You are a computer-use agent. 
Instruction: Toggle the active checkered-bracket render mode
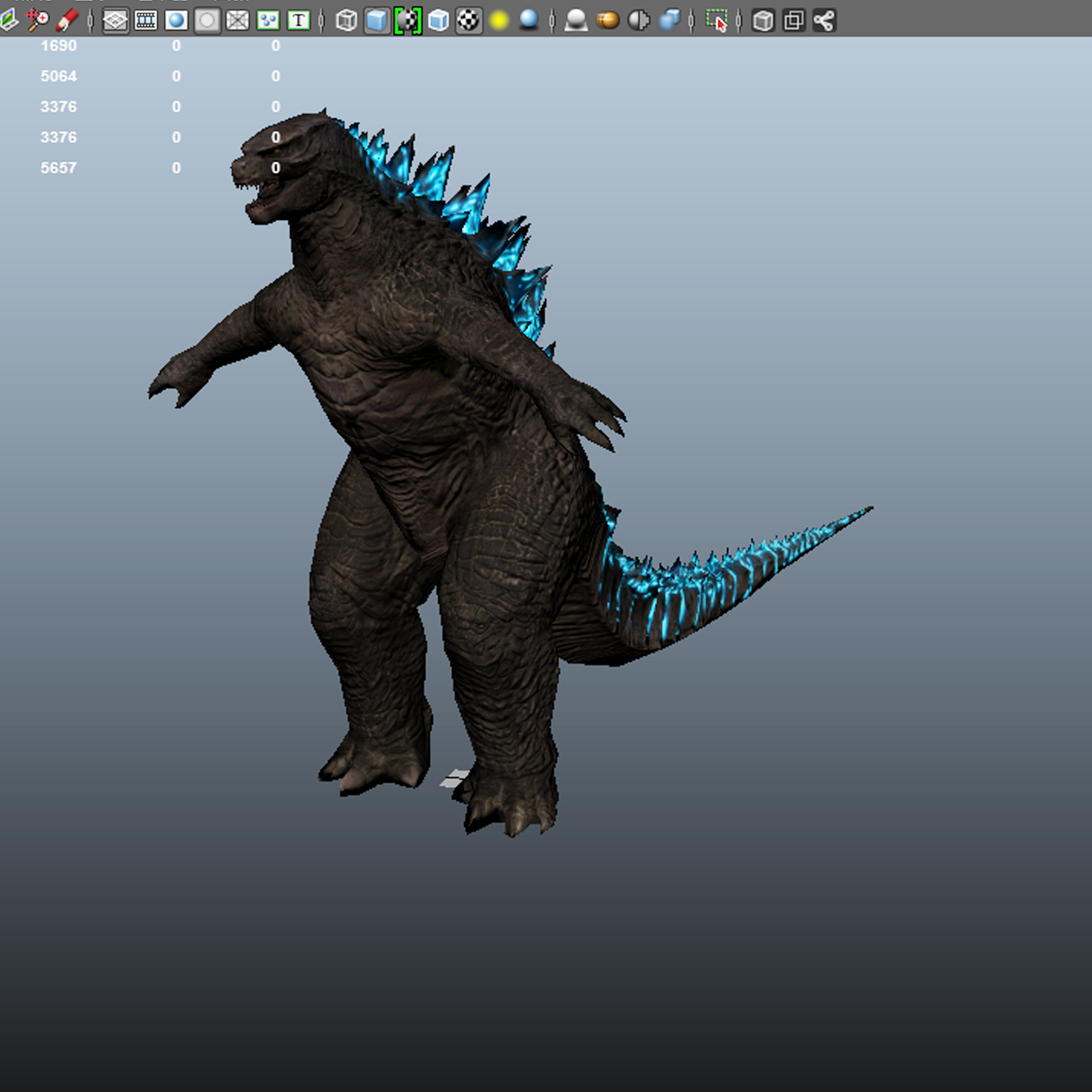(x=408, y=21)
